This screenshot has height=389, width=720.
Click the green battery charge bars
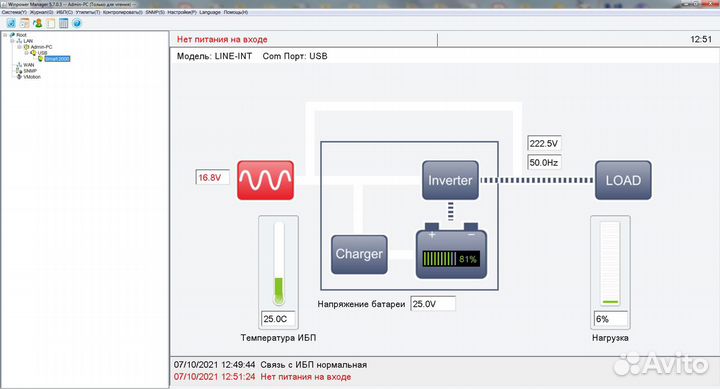(440, 259)
